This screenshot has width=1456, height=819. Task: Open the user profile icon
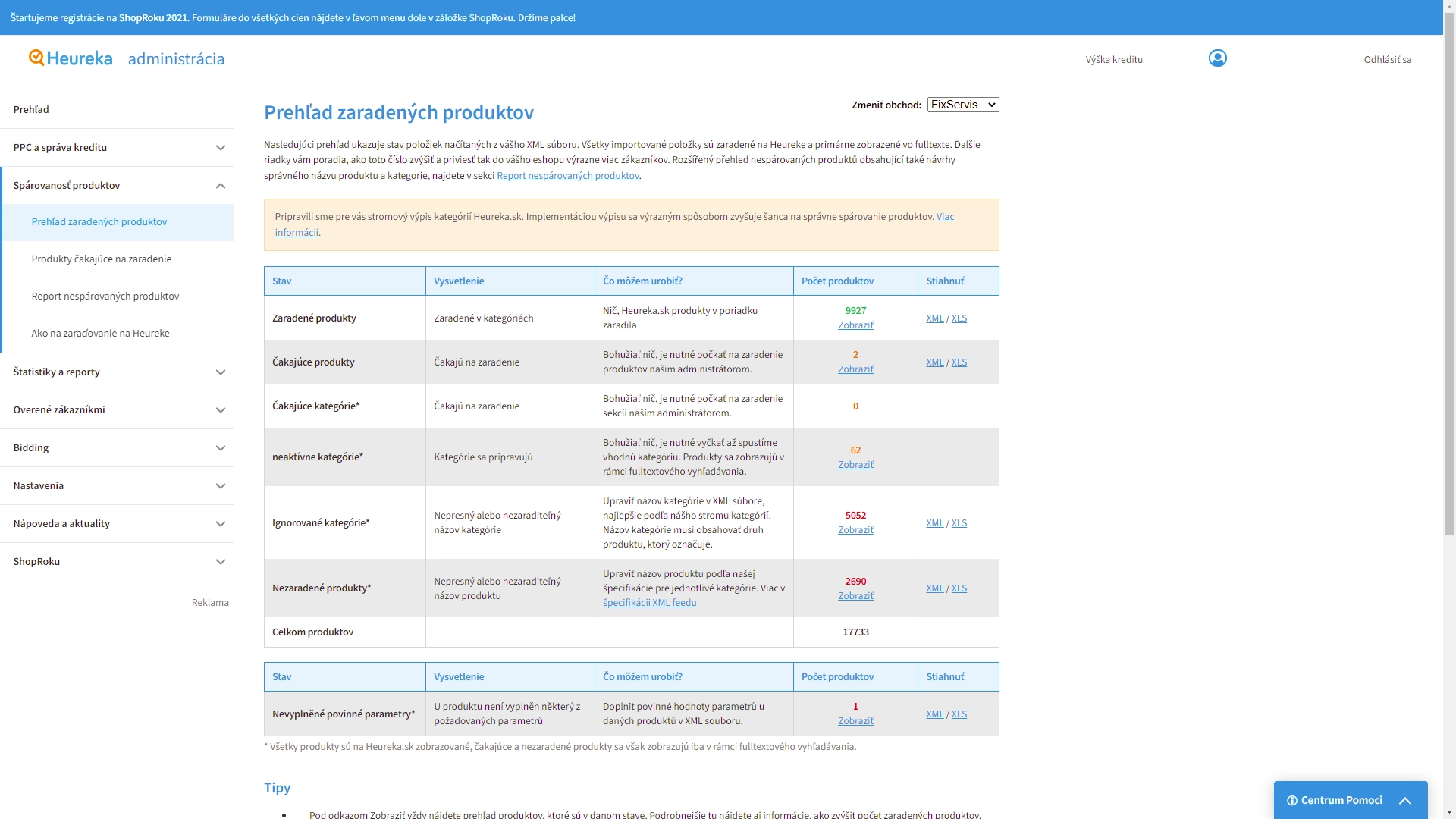1218,58
